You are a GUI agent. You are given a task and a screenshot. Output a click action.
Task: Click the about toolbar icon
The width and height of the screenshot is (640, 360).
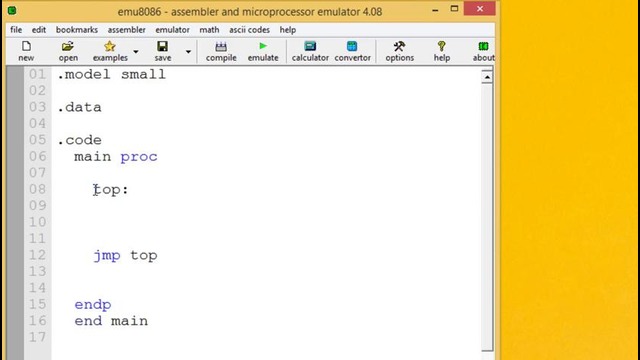point(484,51)
